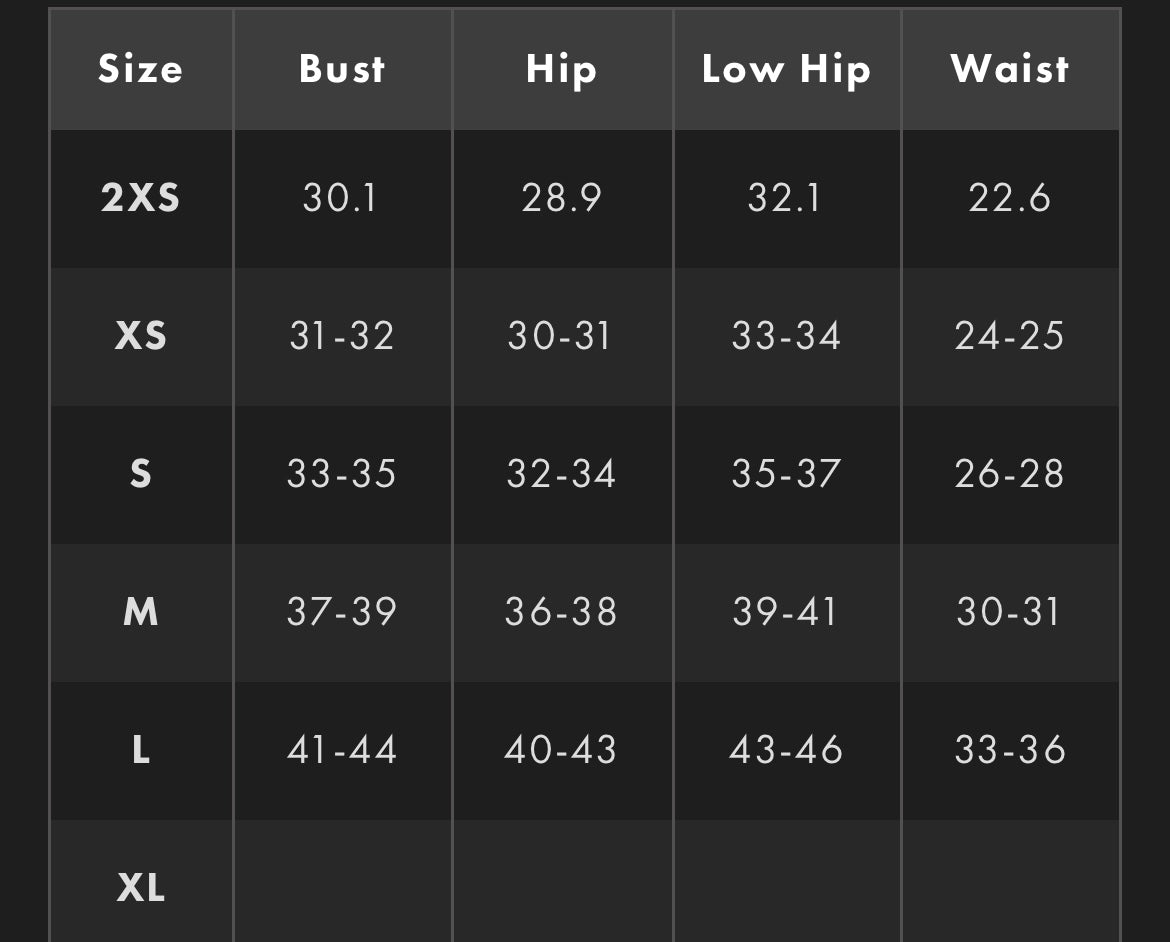Select the M size row label
1170x942 pixels.
pyautogui.click(x=140, y=611)
